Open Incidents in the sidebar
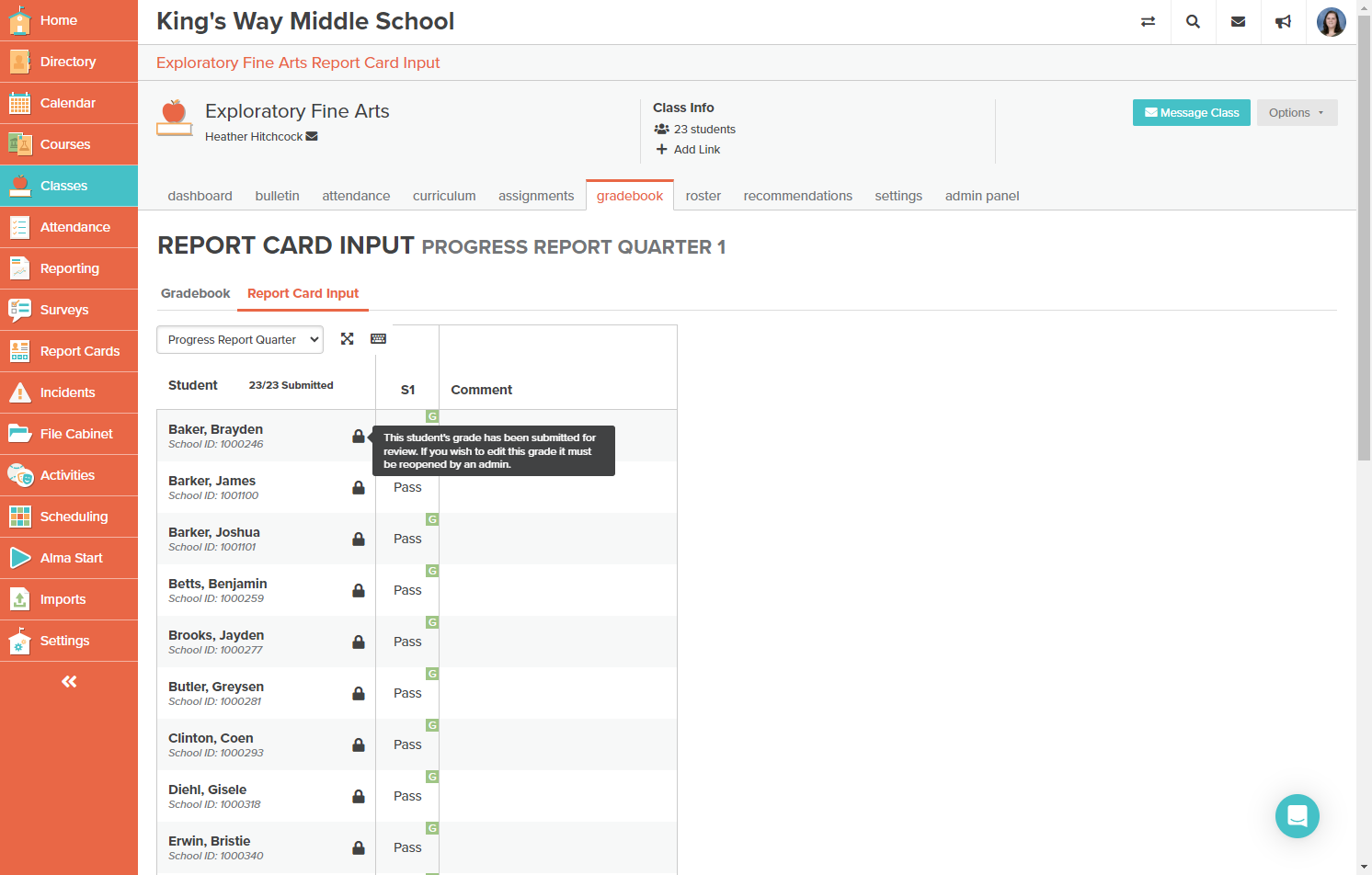The height and width of the screenshot is (875, 1372). click(x=69, y=392)
